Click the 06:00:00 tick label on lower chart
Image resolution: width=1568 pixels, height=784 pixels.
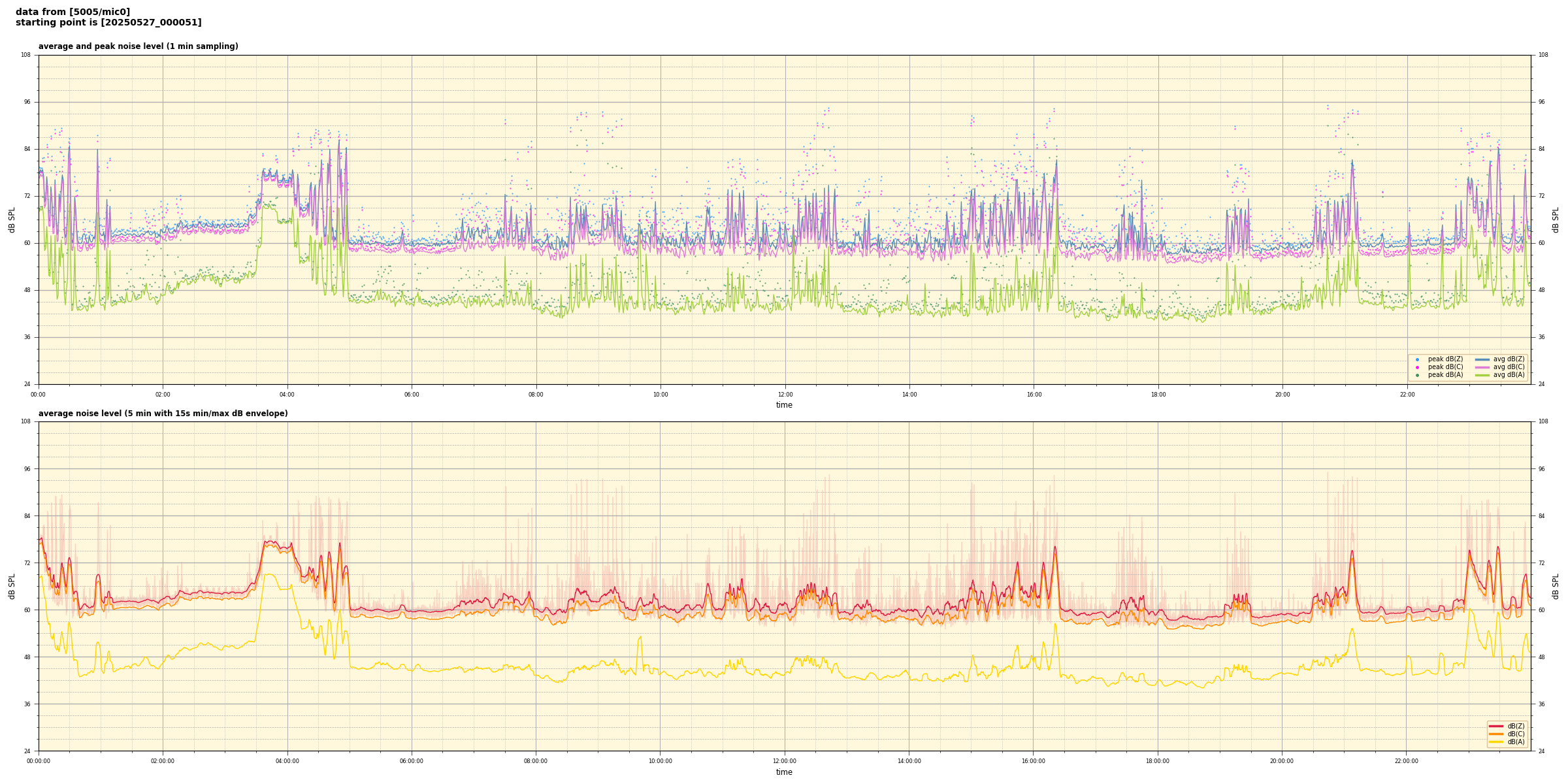tap(412, 761)
